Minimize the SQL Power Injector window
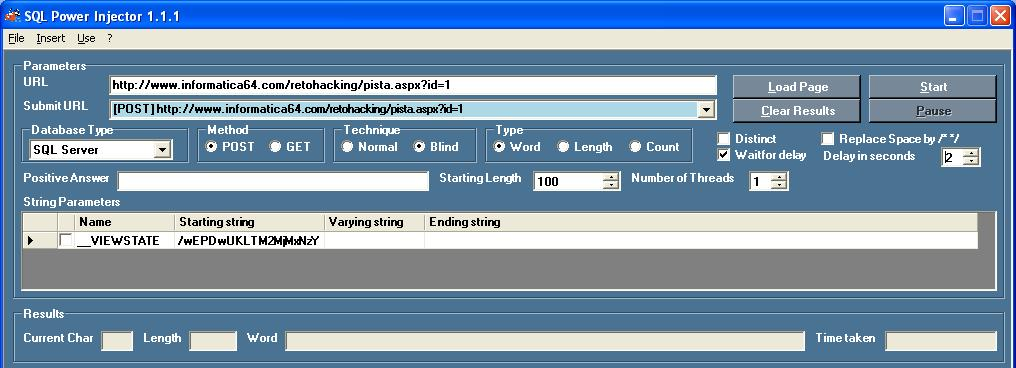1016x368 pixels. pos(954,16)
